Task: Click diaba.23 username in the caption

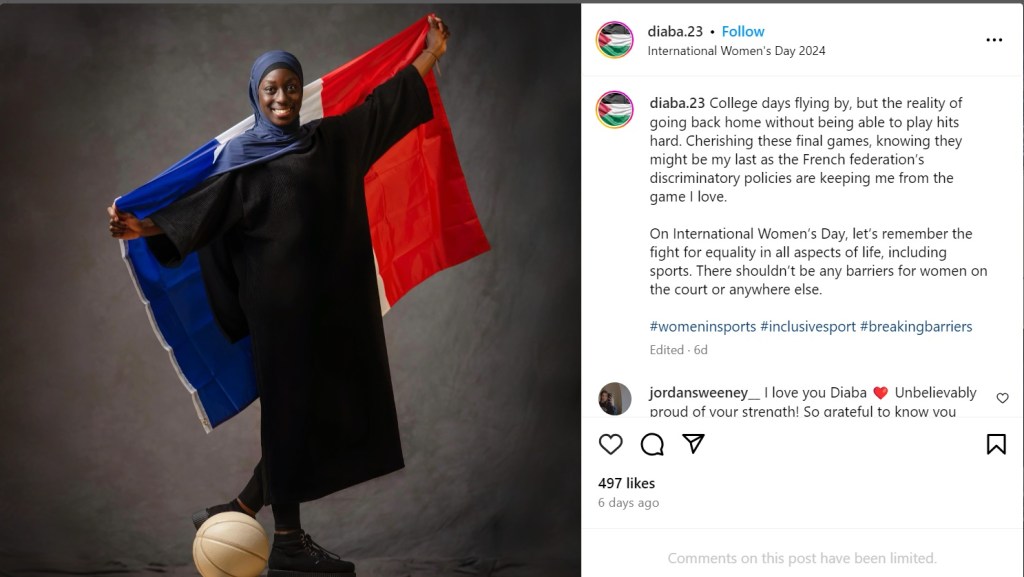Action: tap(677, 103)
